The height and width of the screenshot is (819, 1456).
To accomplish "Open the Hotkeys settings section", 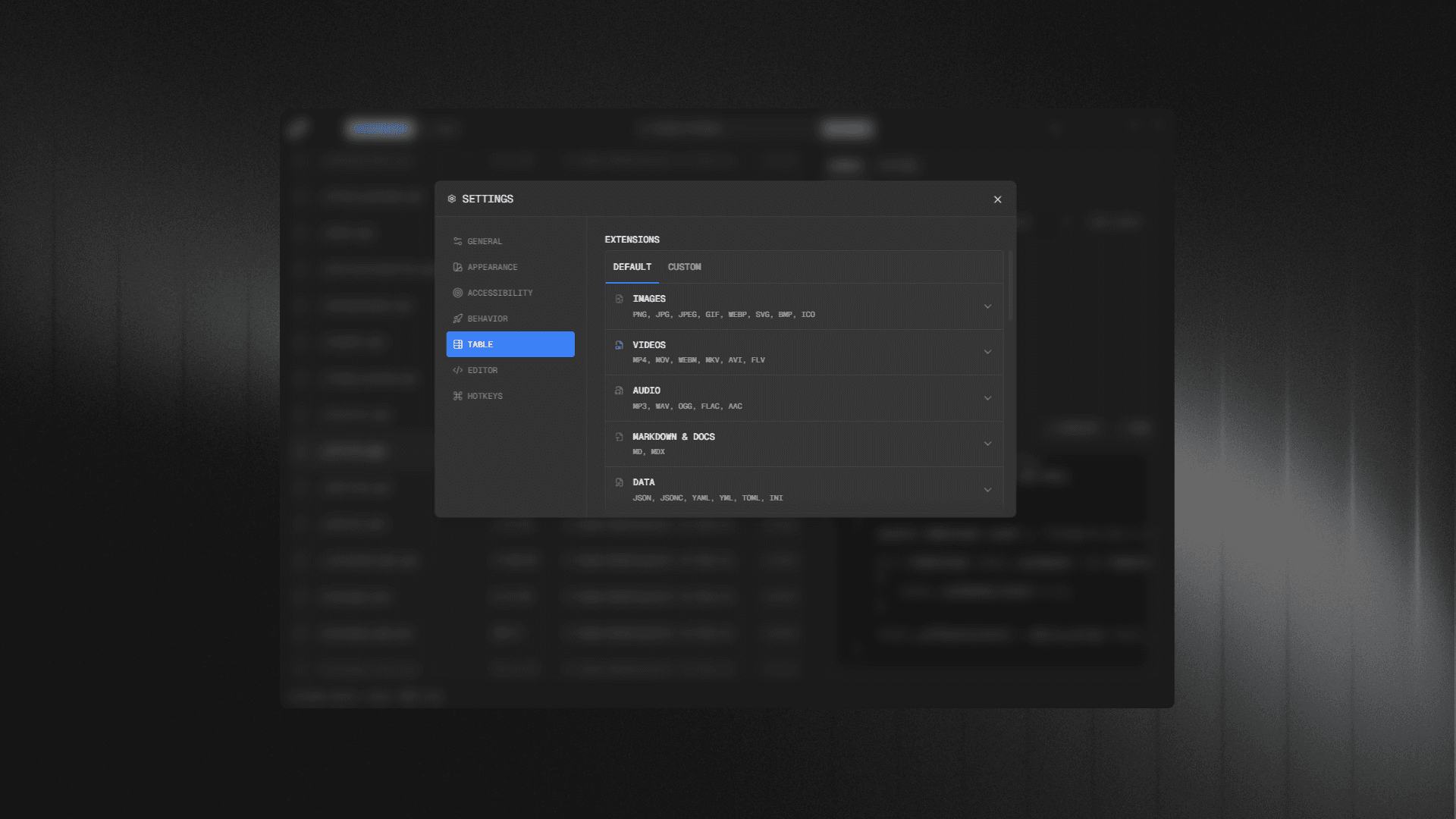I will pos(510,396).
